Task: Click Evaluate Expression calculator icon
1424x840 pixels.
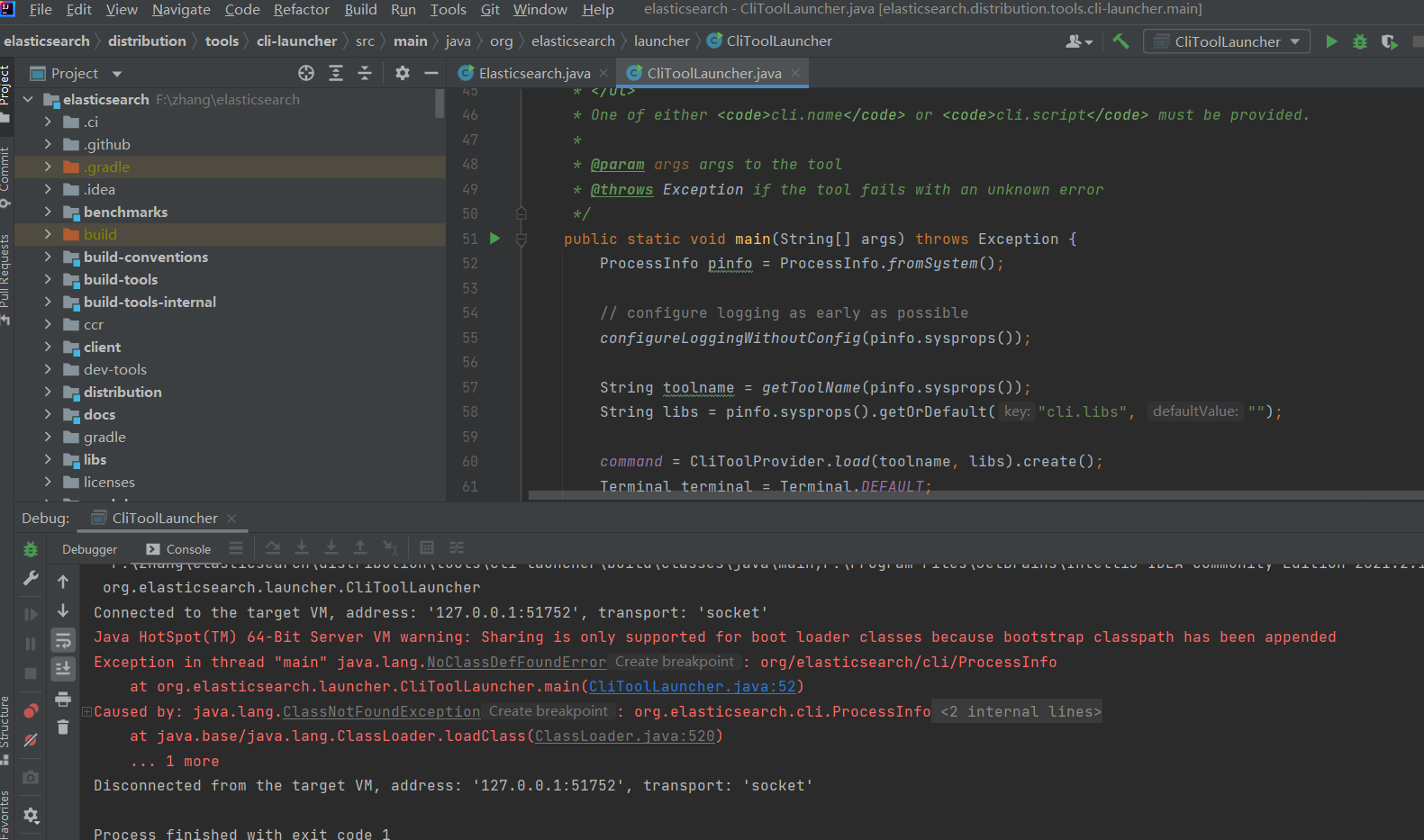Action: point(427,547)
